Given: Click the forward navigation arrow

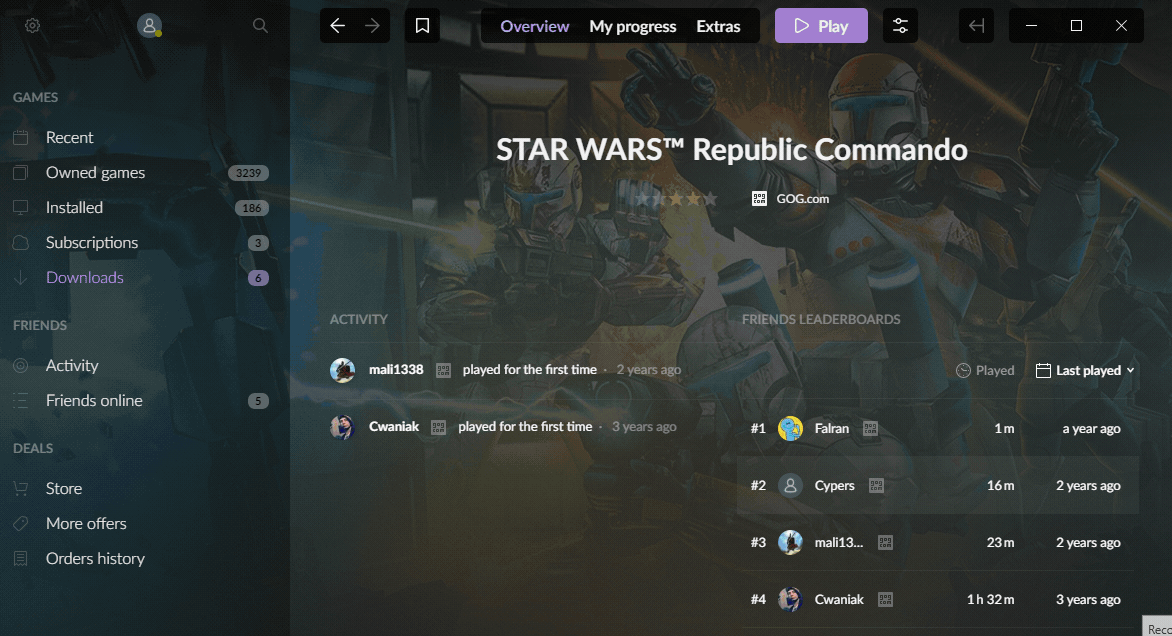Looking at the screenshot, I should click(371, 25).
